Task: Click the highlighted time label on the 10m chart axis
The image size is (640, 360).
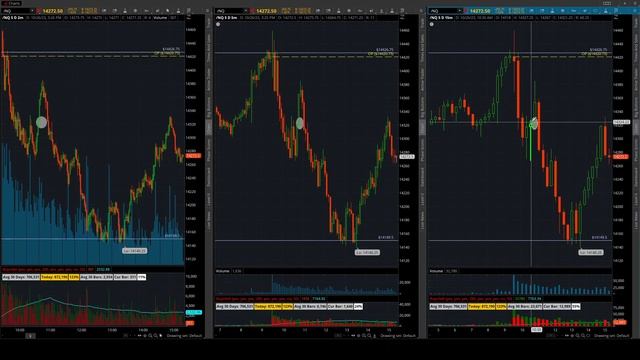Action: [x=536, y=329]
